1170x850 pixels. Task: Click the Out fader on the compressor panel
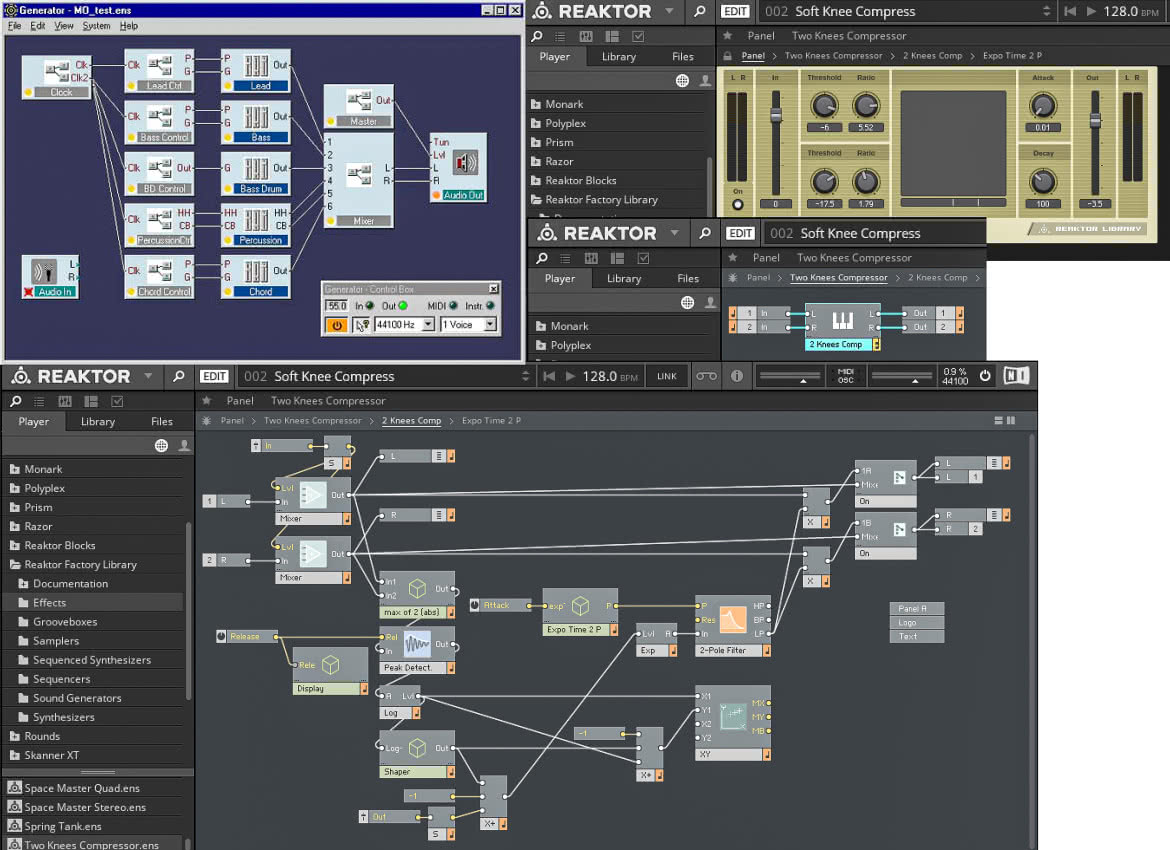pyautogui.click(x=1095, y=119)
